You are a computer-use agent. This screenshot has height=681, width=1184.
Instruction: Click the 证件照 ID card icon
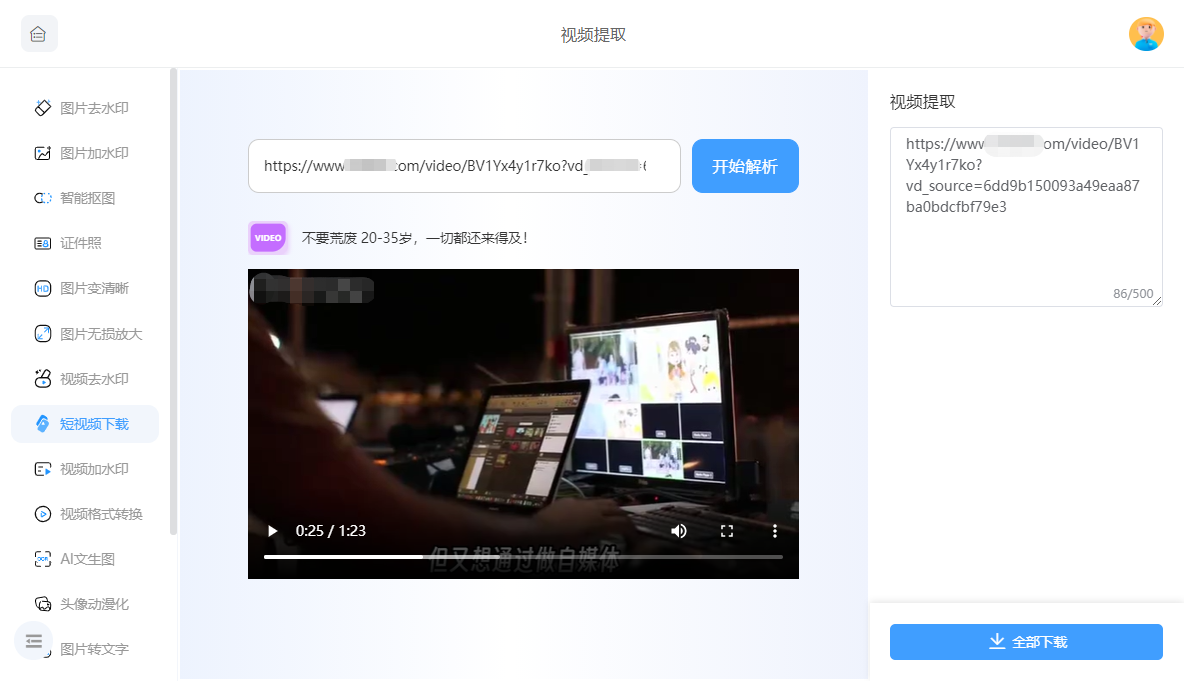coord(43,243)
